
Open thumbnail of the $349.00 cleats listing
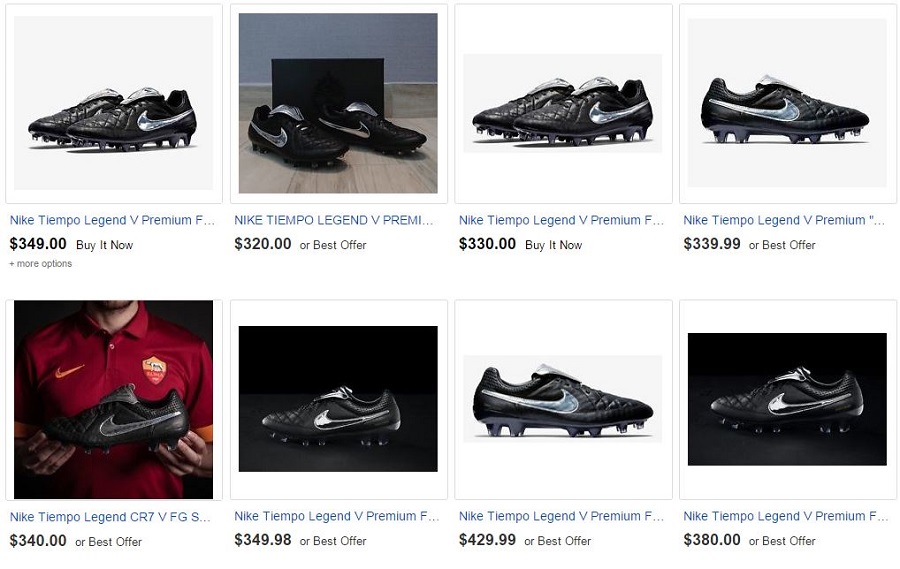[113, 104]
